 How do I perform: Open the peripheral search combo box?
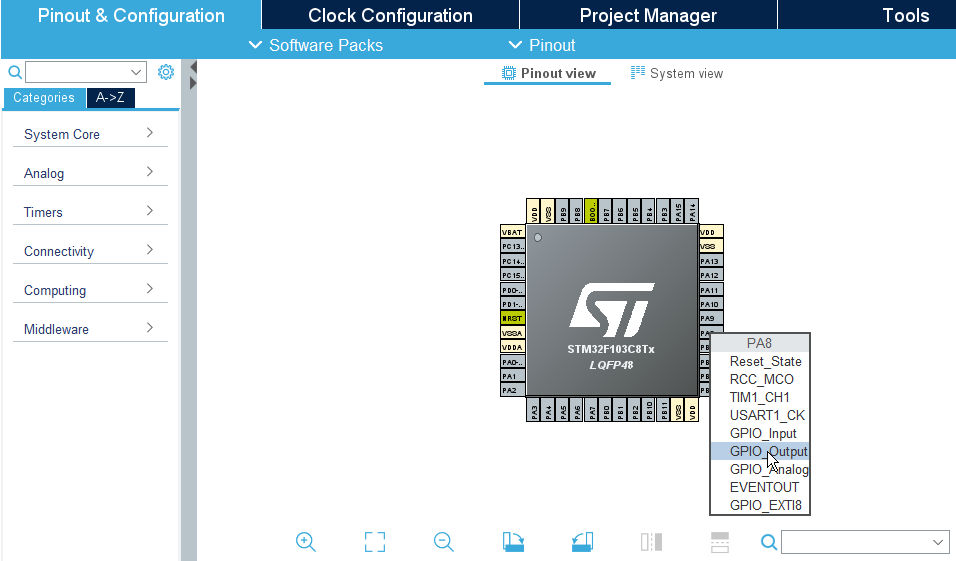click(86, 72)
